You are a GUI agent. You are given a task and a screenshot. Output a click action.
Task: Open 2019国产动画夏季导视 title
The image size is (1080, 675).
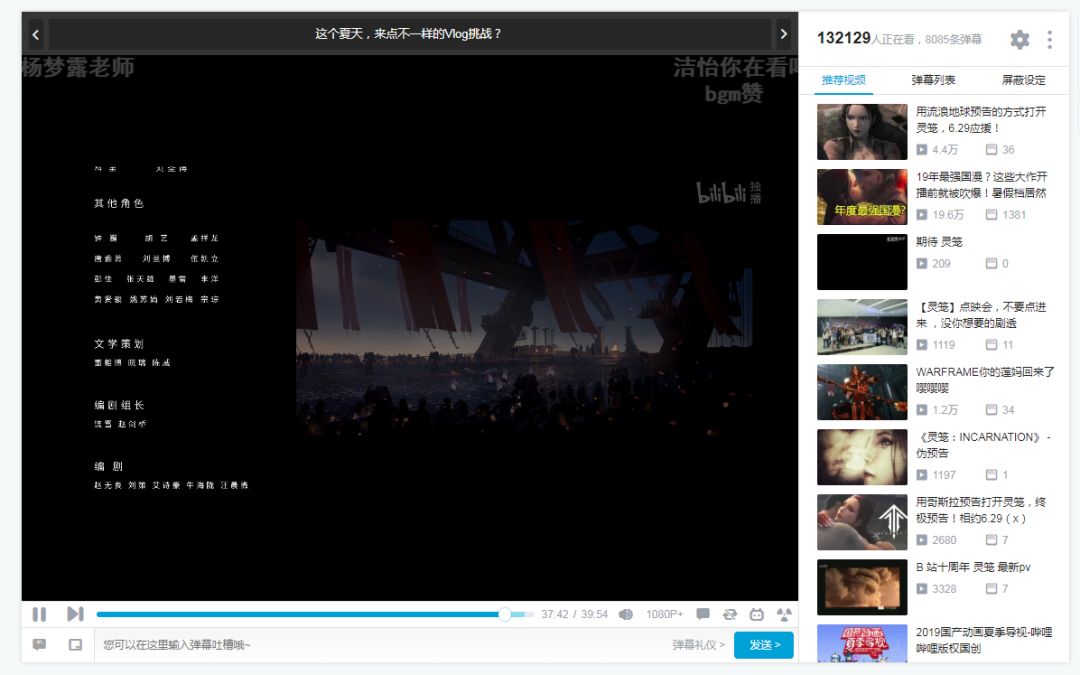(x=984, y=640)
